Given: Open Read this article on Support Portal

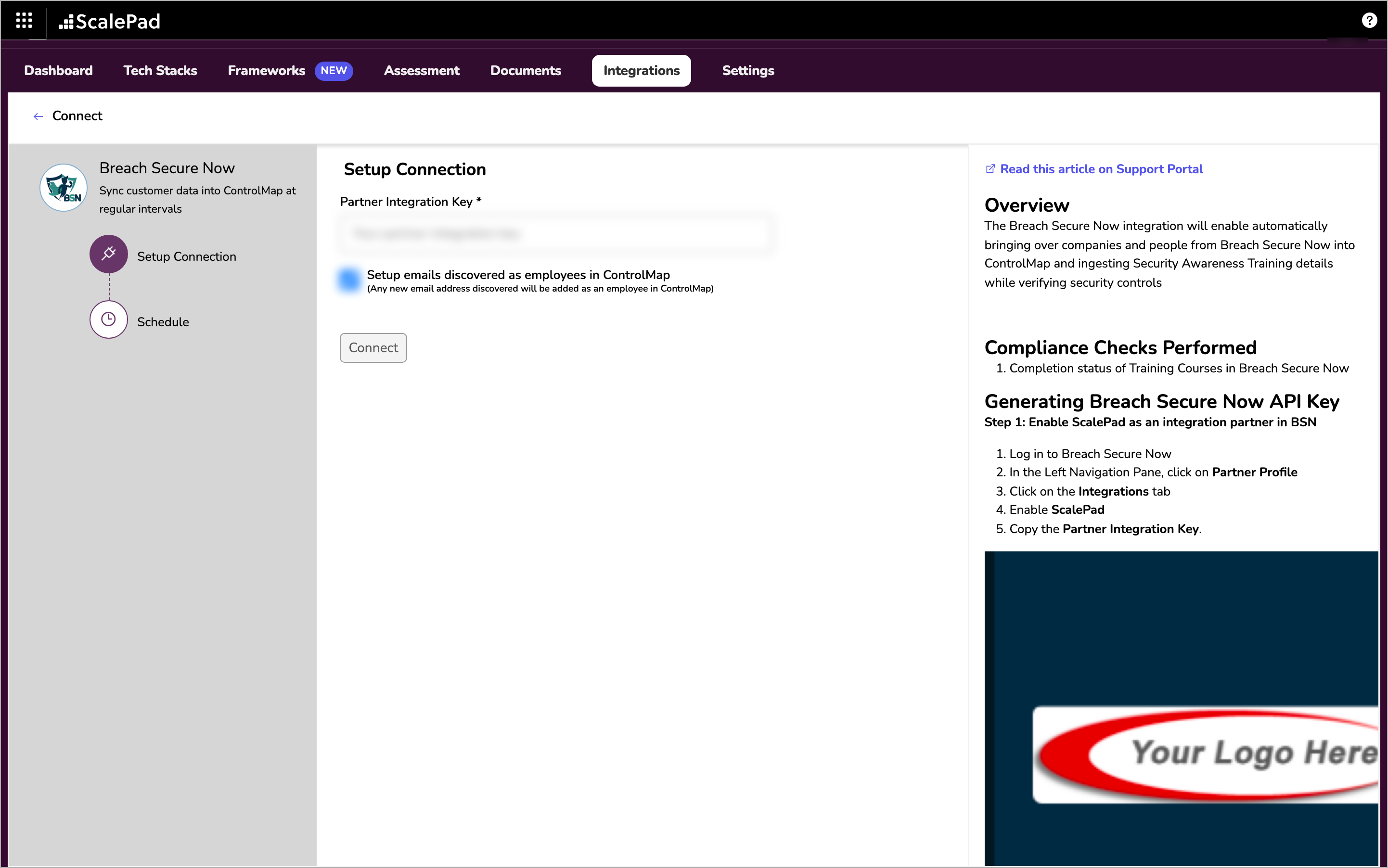Looking at the screenshot, I should click(1101, 169).
